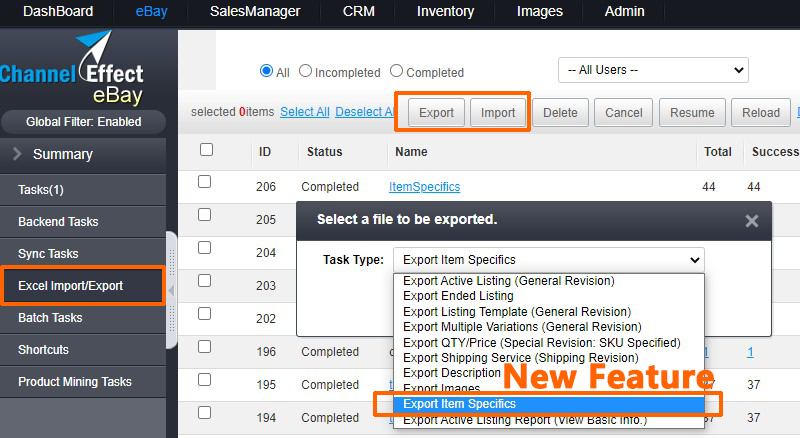This screenshot has height=438, width=800.
Task: Click the Global Filter: Enabled button
Action: point(84,122)
